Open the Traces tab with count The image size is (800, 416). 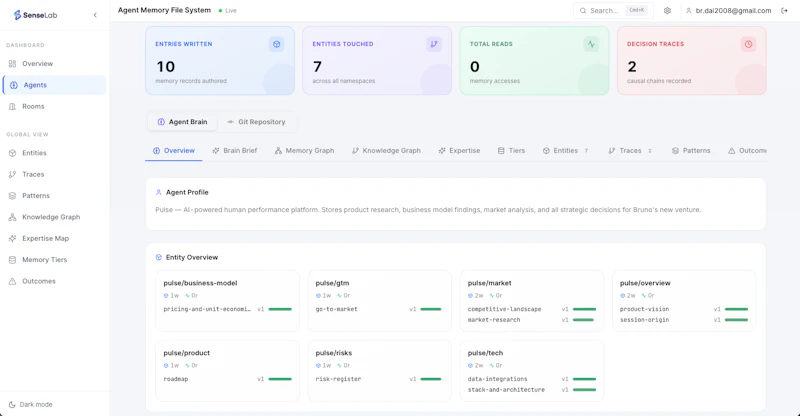630,151
